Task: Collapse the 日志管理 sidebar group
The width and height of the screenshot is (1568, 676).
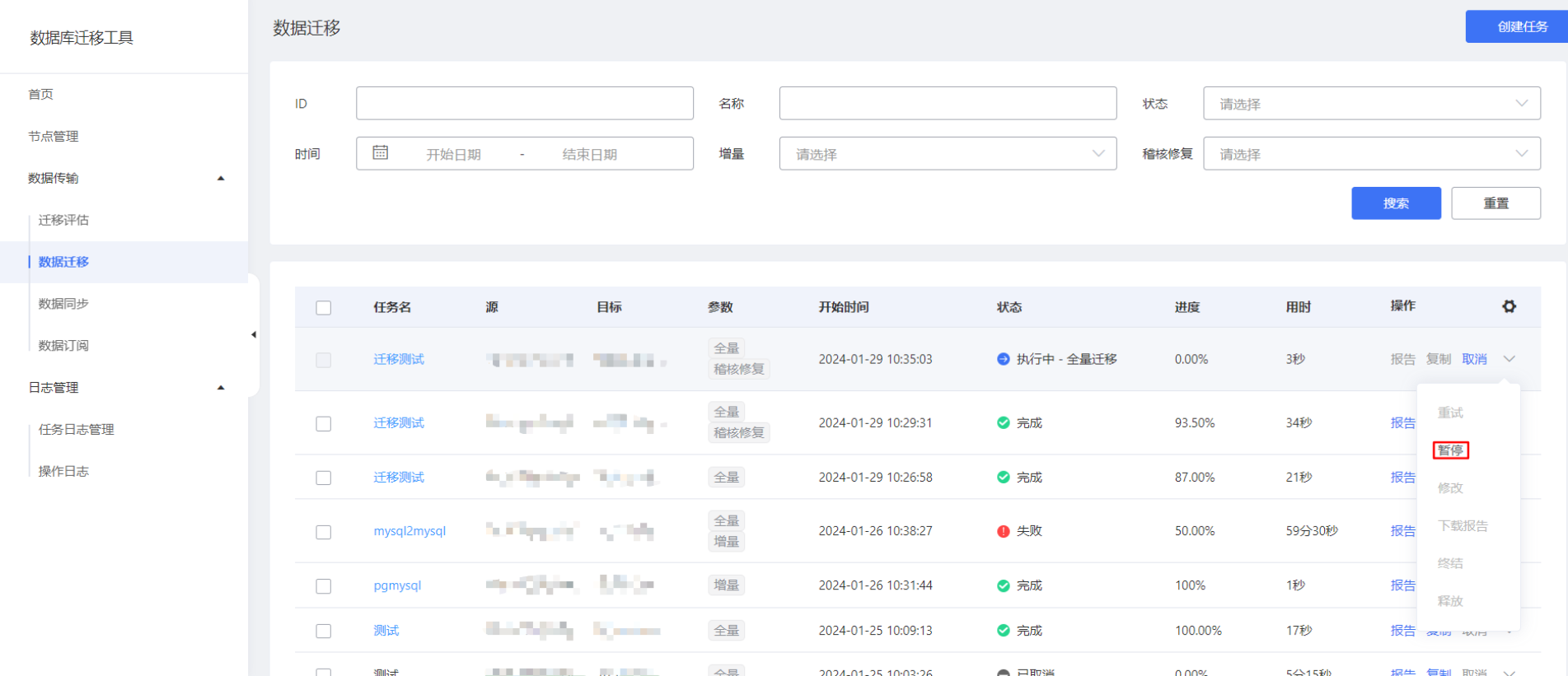Action: point(220,387)
